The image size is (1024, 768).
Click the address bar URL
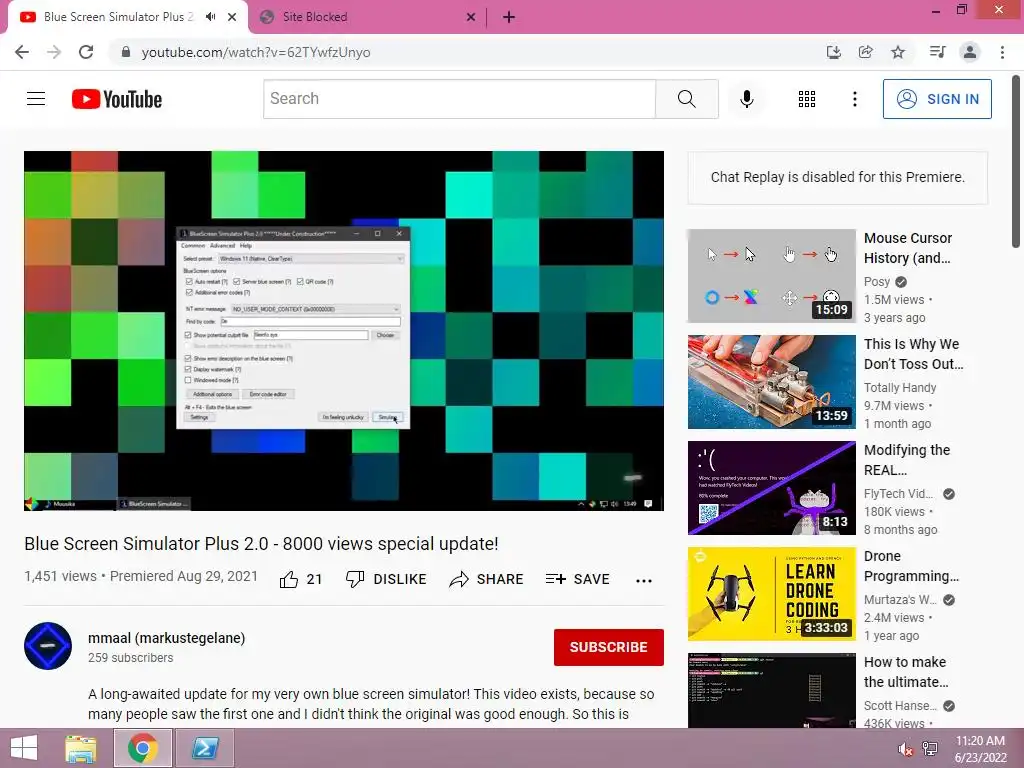(256, 52)
